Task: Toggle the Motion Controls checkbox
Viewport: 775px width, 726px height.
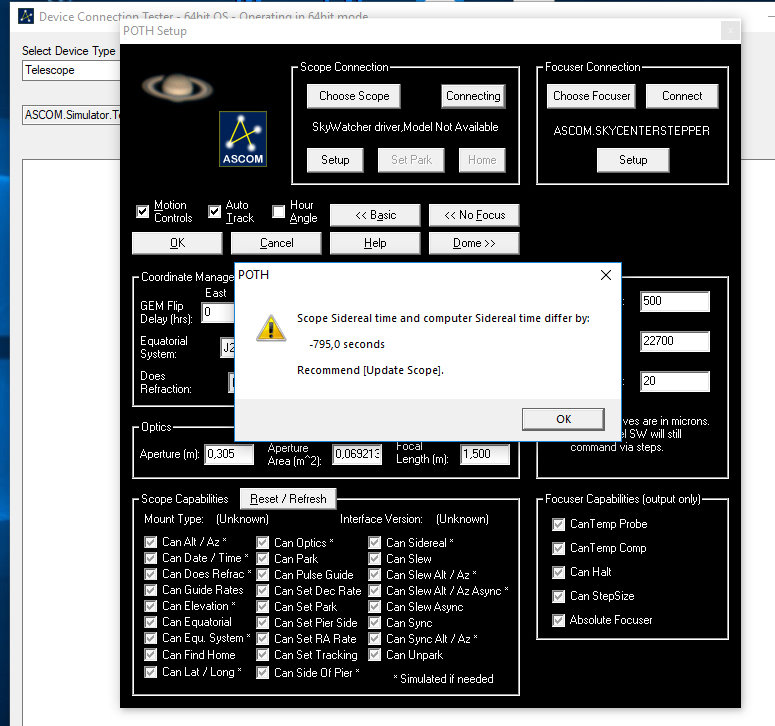Action: (x=142, y=212)
